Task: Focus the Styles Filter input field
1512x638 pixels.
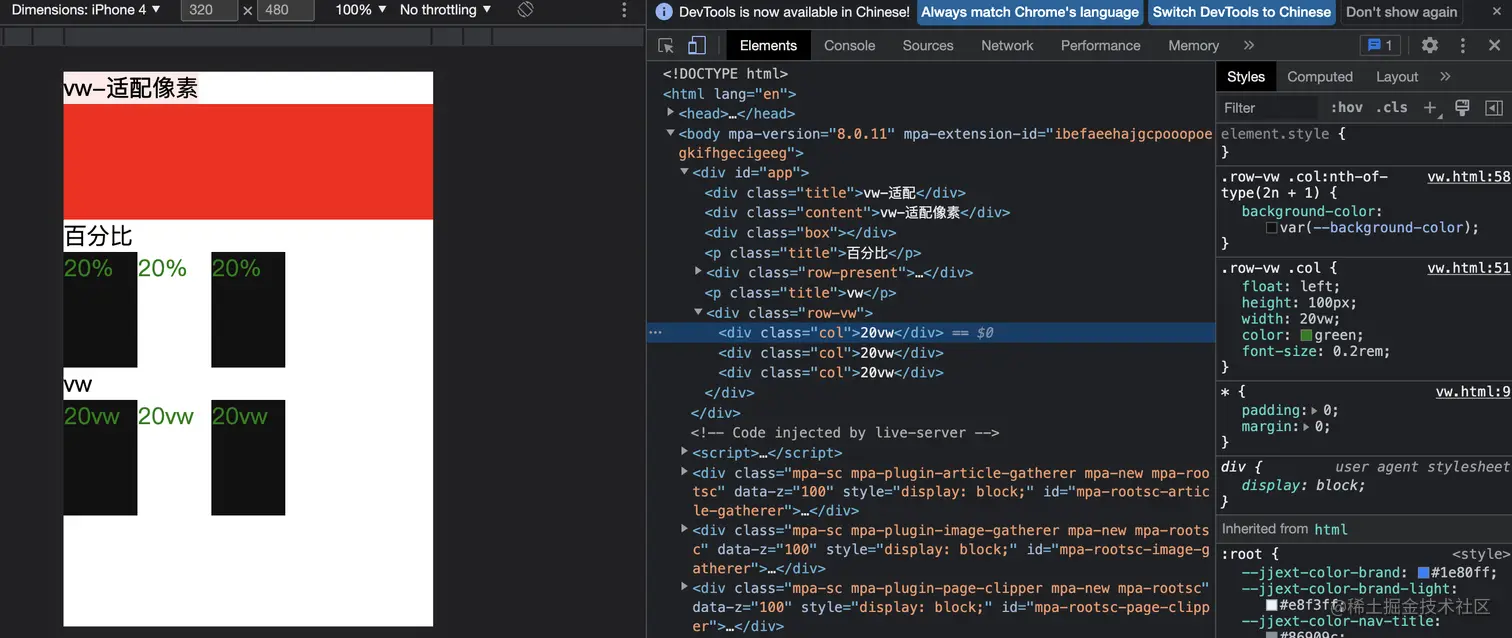Action: point(1268,107)
